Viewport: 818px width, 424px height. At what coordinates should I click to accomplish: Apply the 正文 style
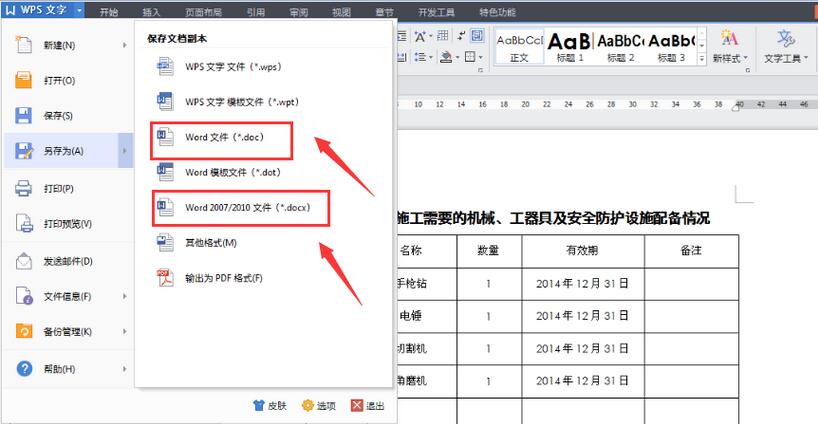click(x=519, y=47)
